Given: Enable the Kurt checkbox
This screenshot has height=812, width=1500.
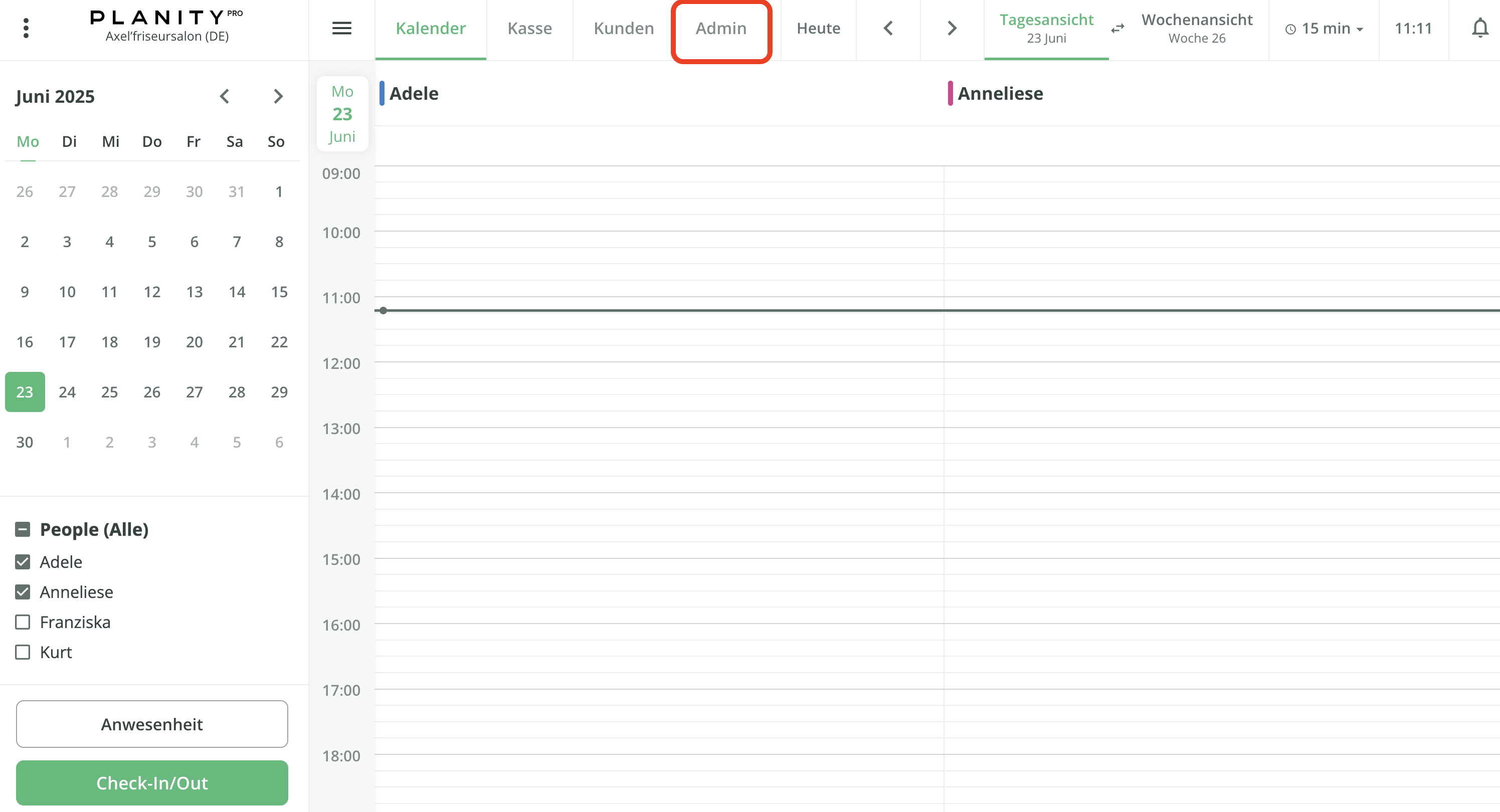Looking at the screenshot, I should pos(23,652).
